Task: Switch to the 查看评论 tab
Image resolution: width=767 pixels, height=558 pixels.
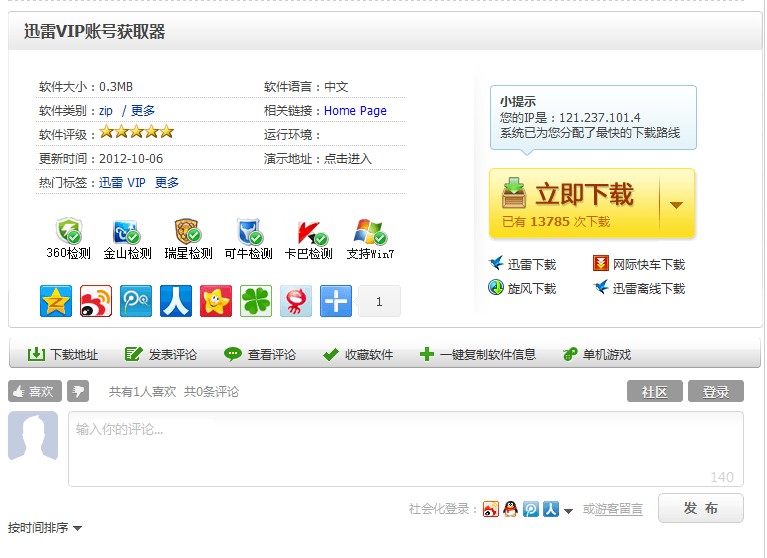Action: 260,355
